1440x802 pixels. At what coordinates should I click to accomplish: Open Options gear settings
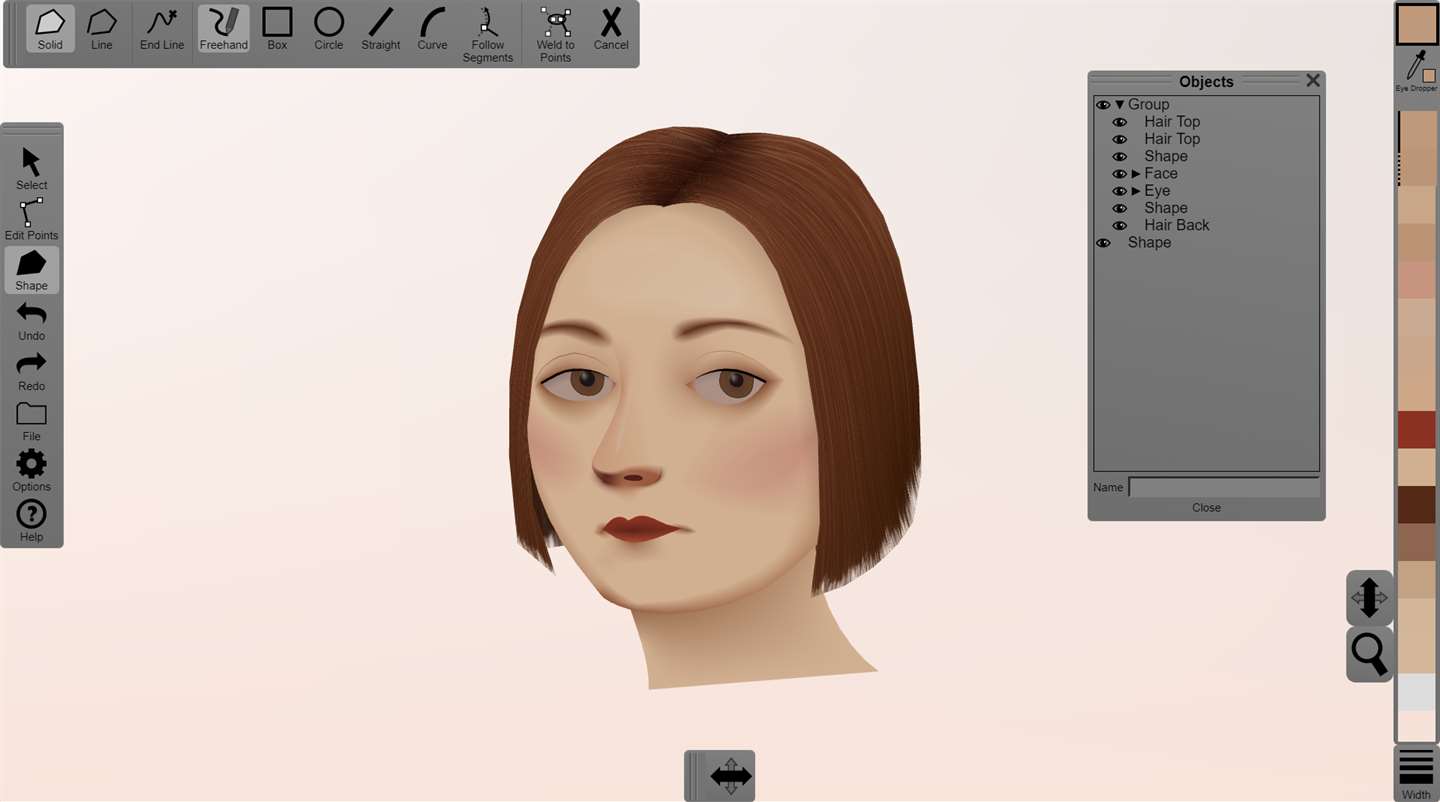[31, 471]
